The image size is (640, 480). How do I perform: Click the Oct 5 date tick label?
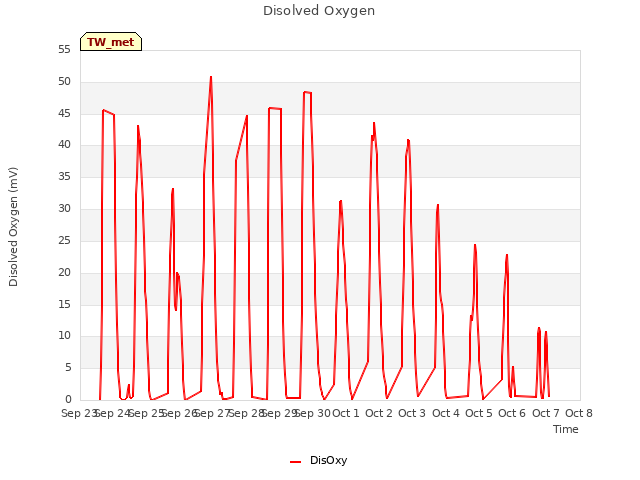click(x=479, y=413)
